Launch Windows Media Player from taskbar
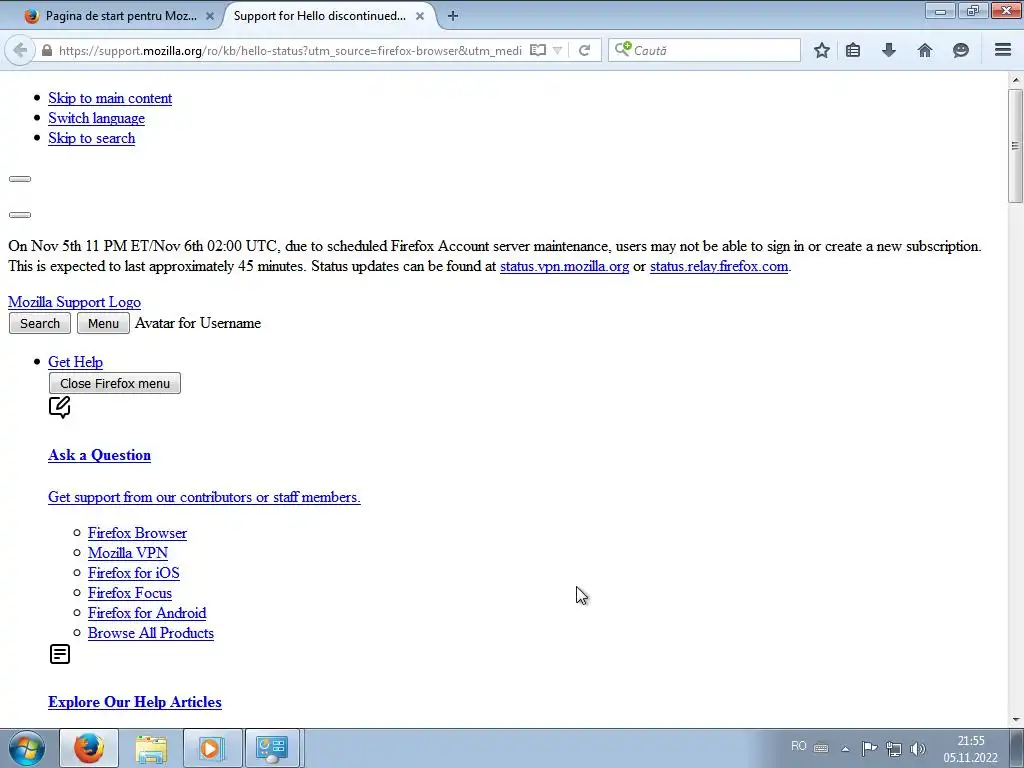 212,748
